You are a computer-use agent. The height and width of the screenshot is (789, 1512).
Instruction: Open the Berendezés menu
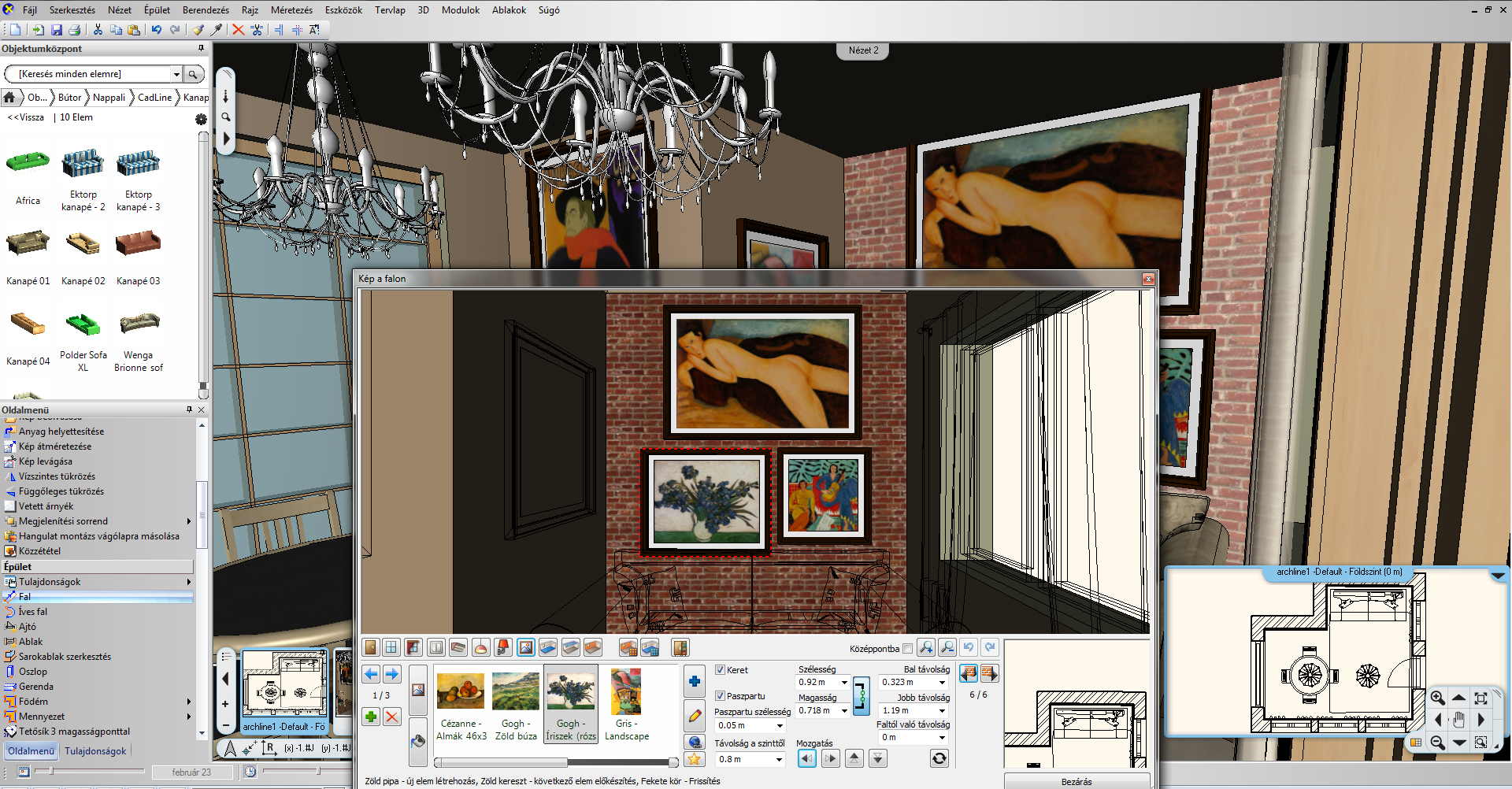206,10
